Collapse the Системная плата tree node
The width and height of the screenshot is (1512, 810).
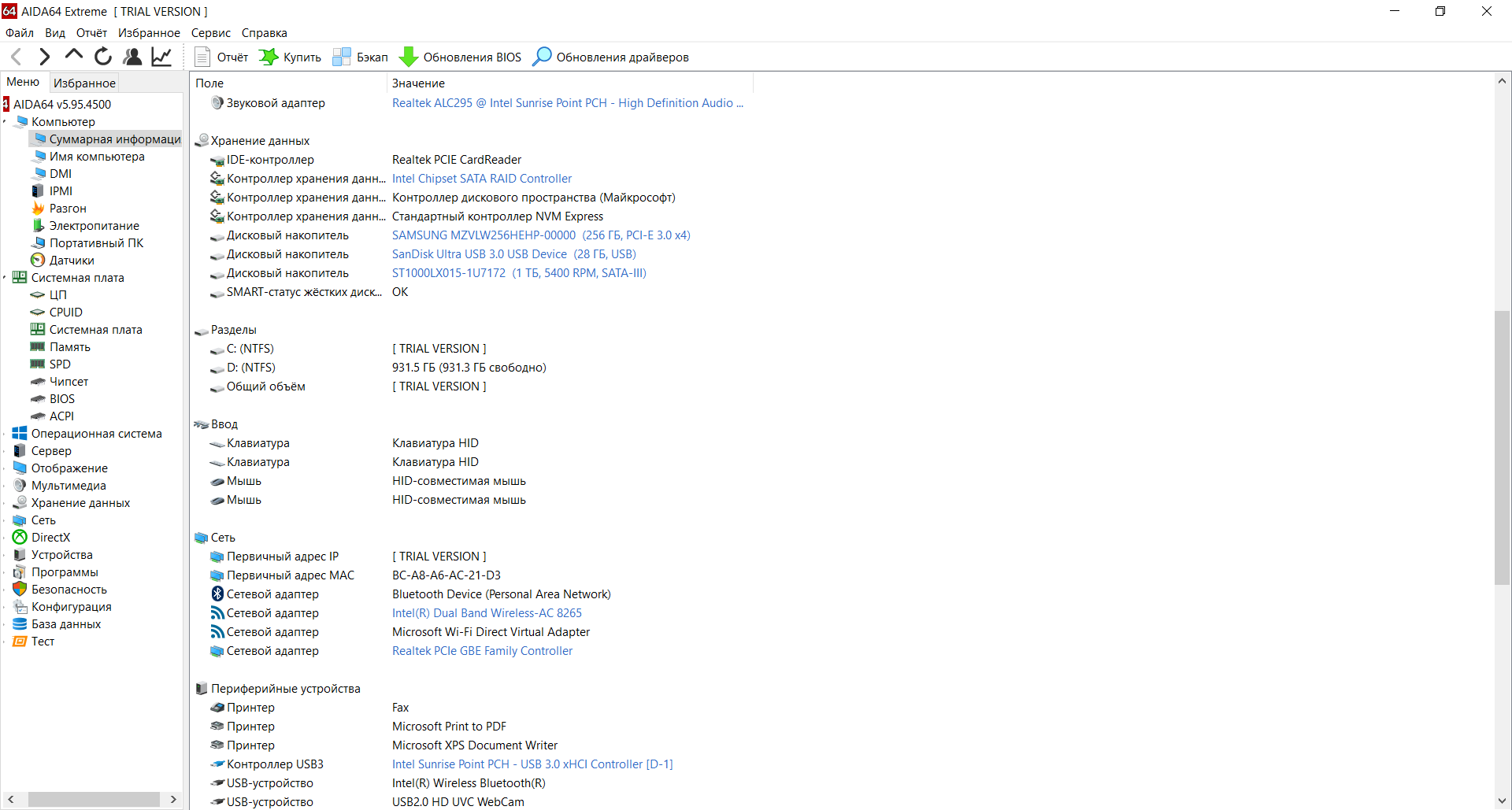click(x=6, y=278)
